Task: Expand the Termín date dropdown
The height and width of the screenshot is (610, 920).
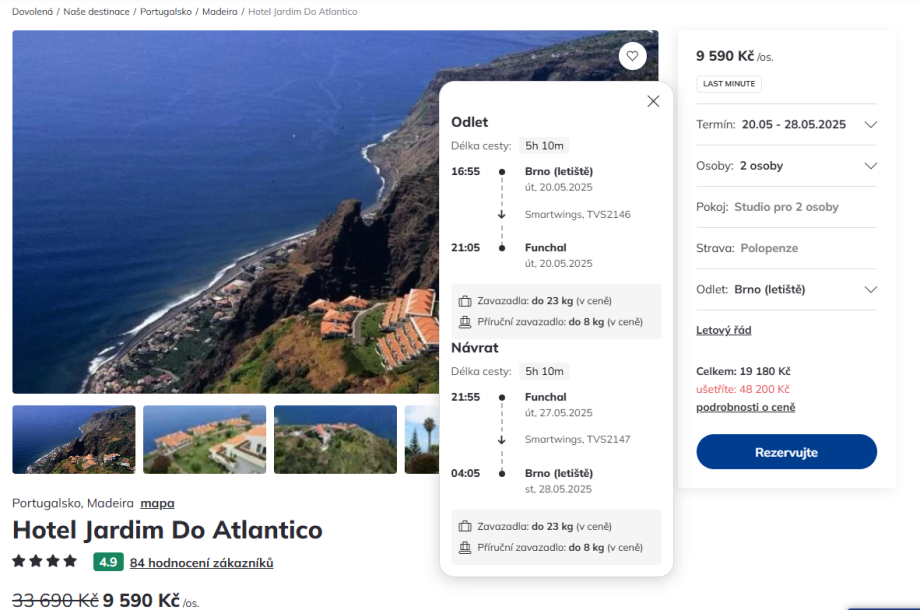Action: (x=870, y=125)
